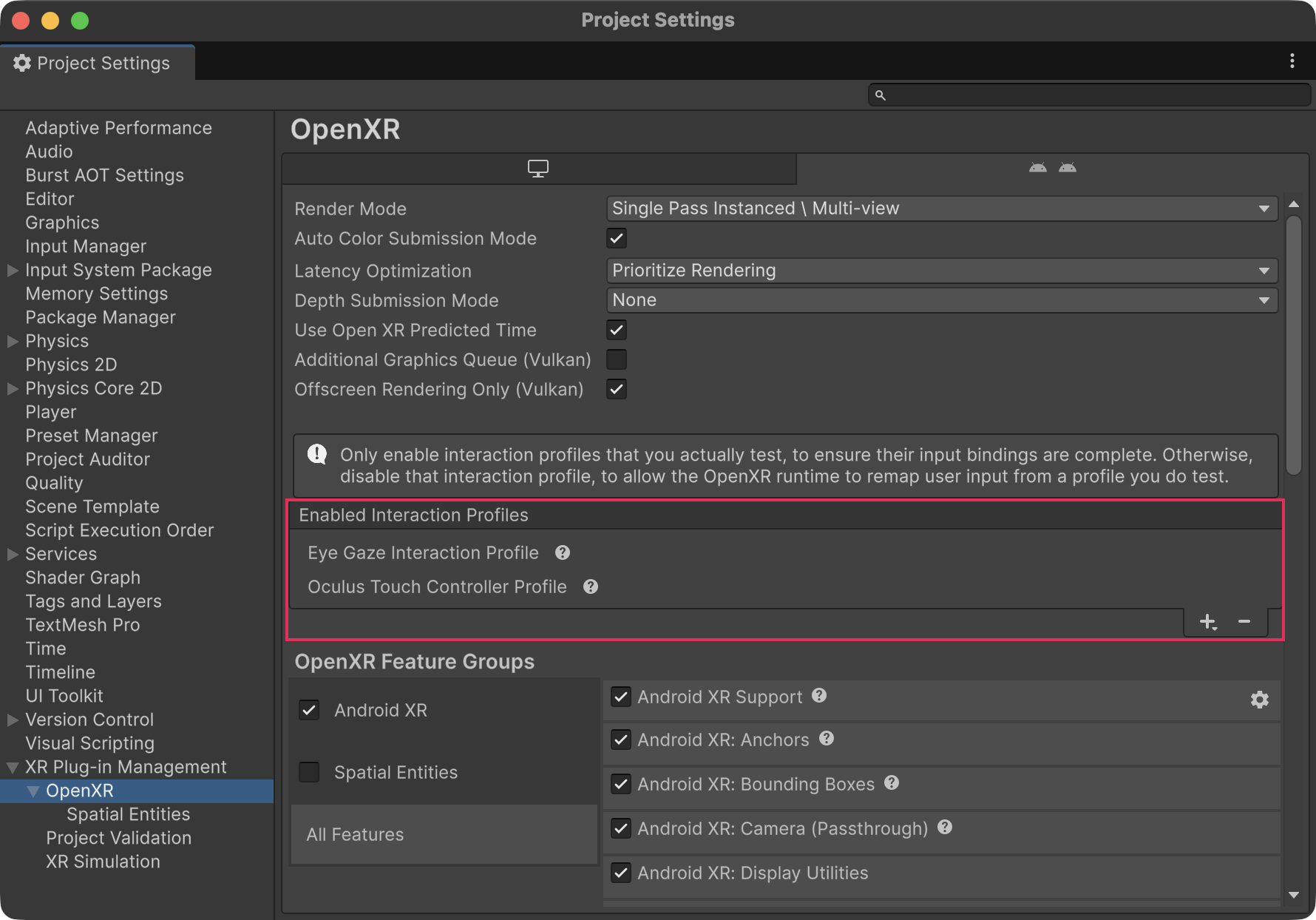The image size is (1316, 920).
Task: Remove interaction profile with minus button
Action: coord(1244,622)
